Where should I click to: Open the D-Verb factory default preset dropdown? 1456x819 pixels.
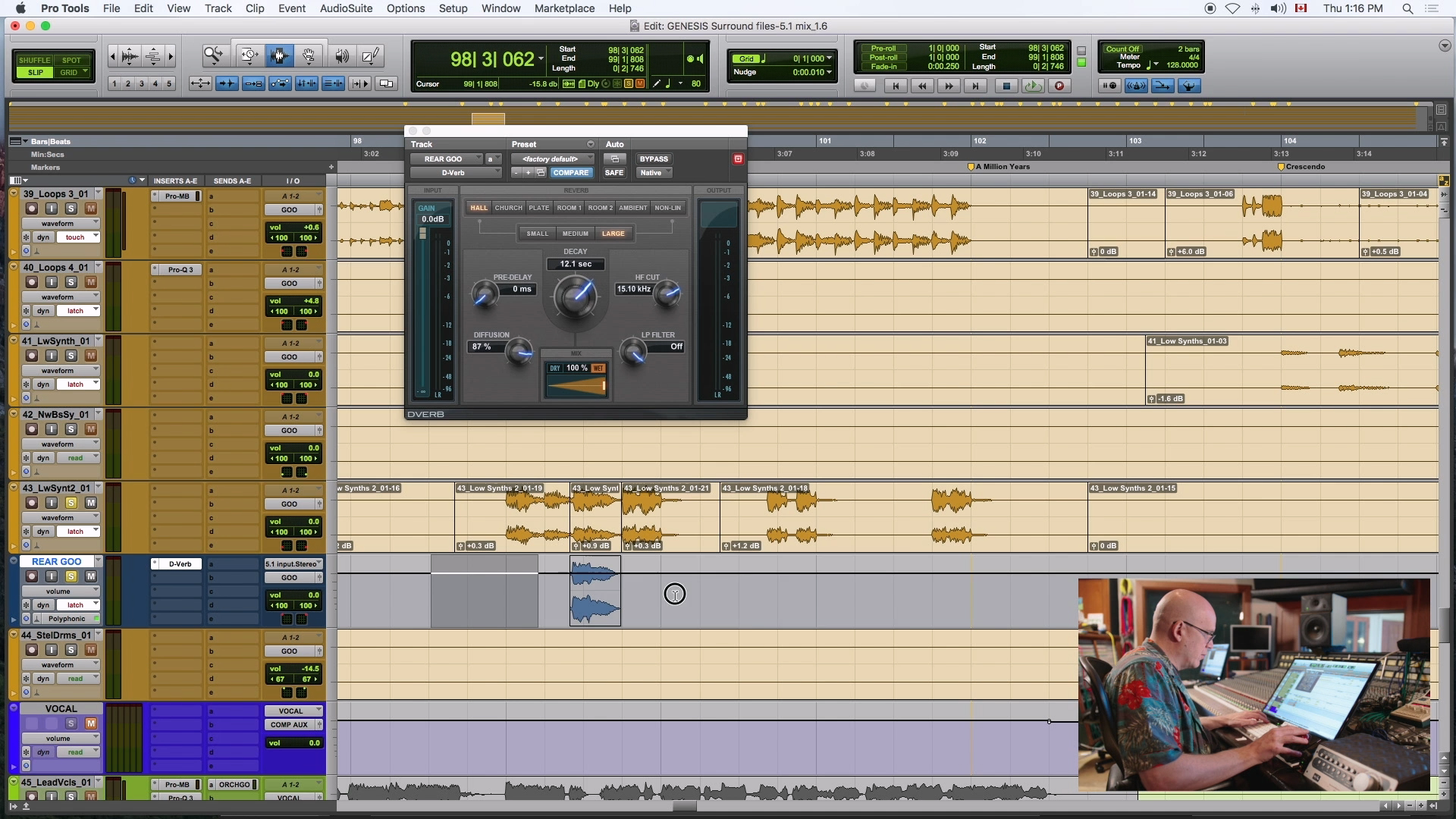[553, 159]
